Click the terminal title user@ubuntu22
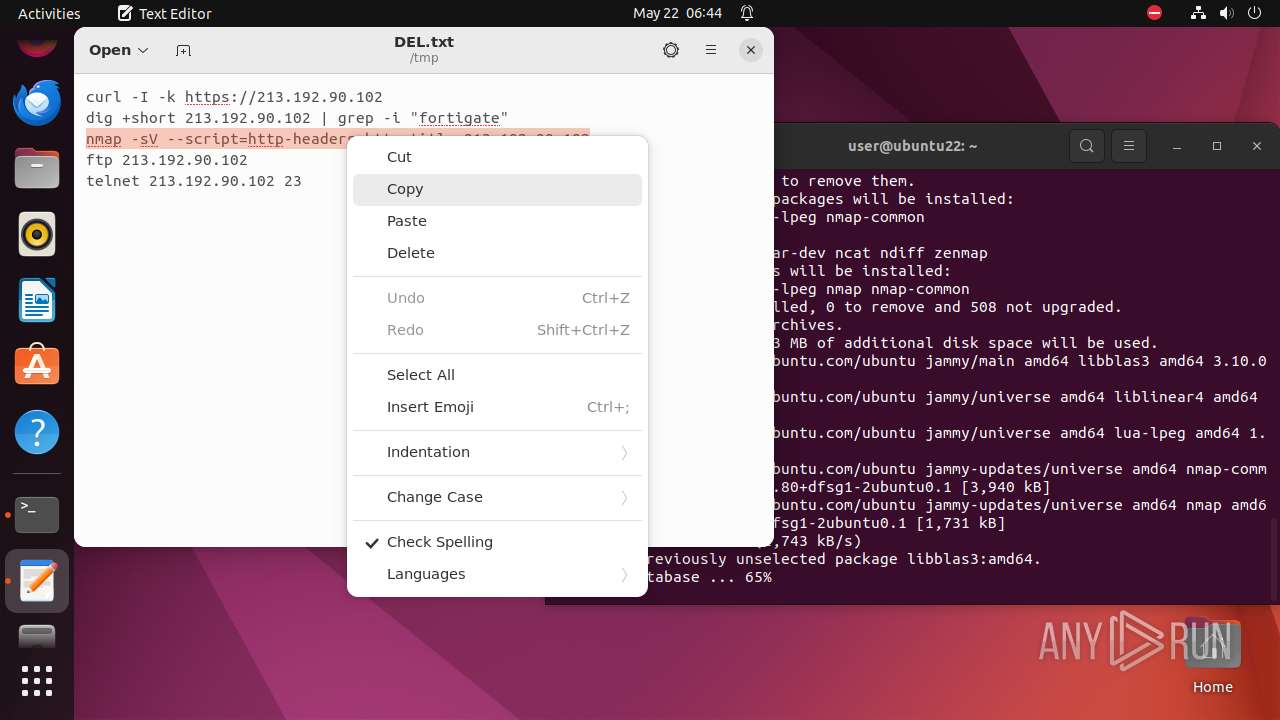The height and width of the screenshot is (720, 1280). (912, 146)
